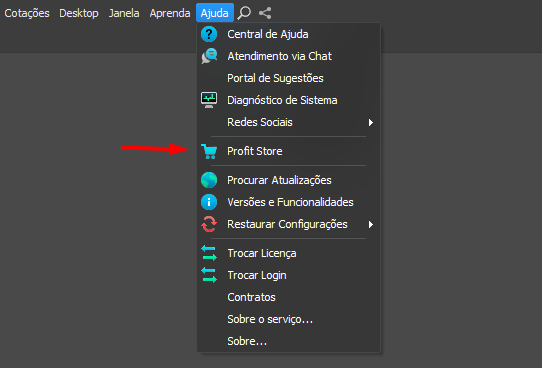
Task: Click the blue info icon for versions
Action: coord(209,202)
